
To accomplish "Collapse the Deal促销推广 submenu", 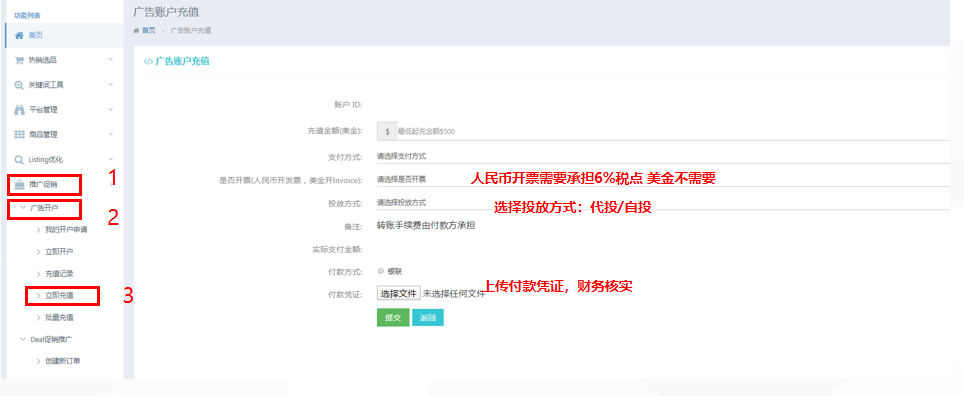I will [x=23, y=339].
